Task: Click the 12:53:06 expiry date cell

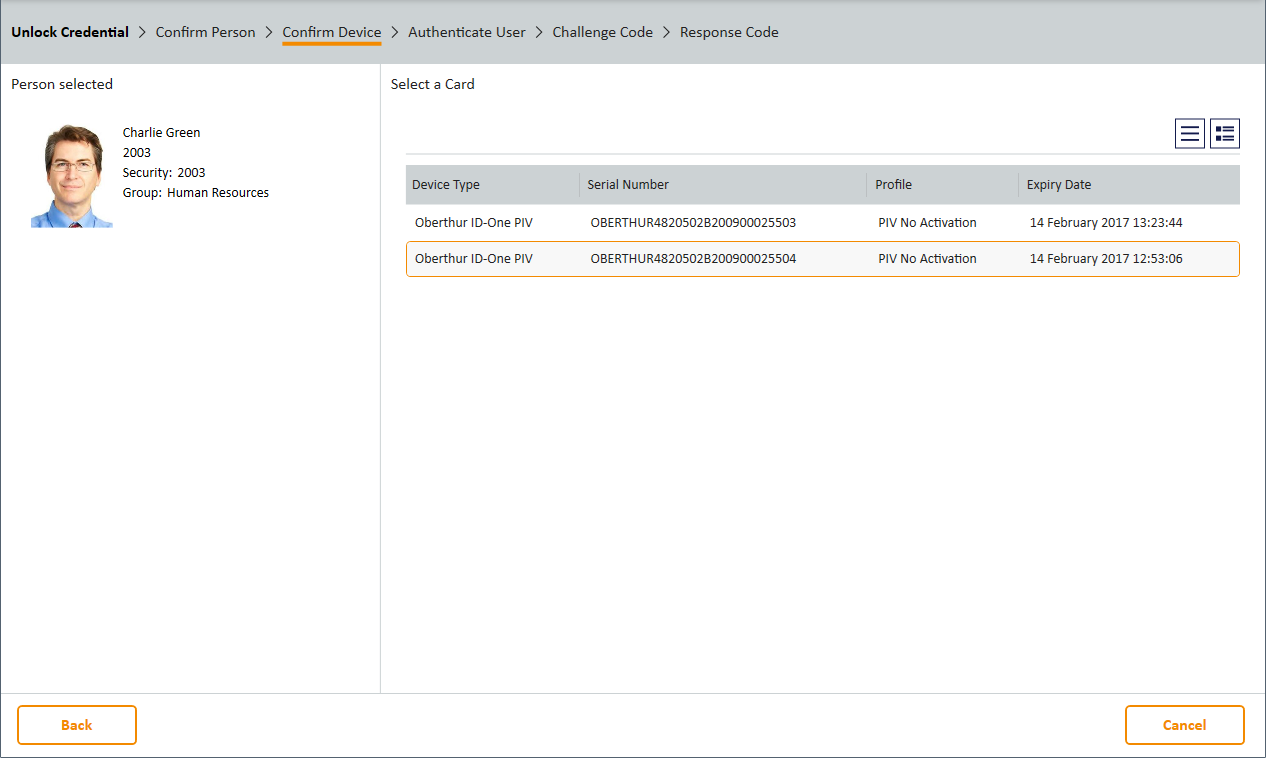Action: [x=1105, y=259]
